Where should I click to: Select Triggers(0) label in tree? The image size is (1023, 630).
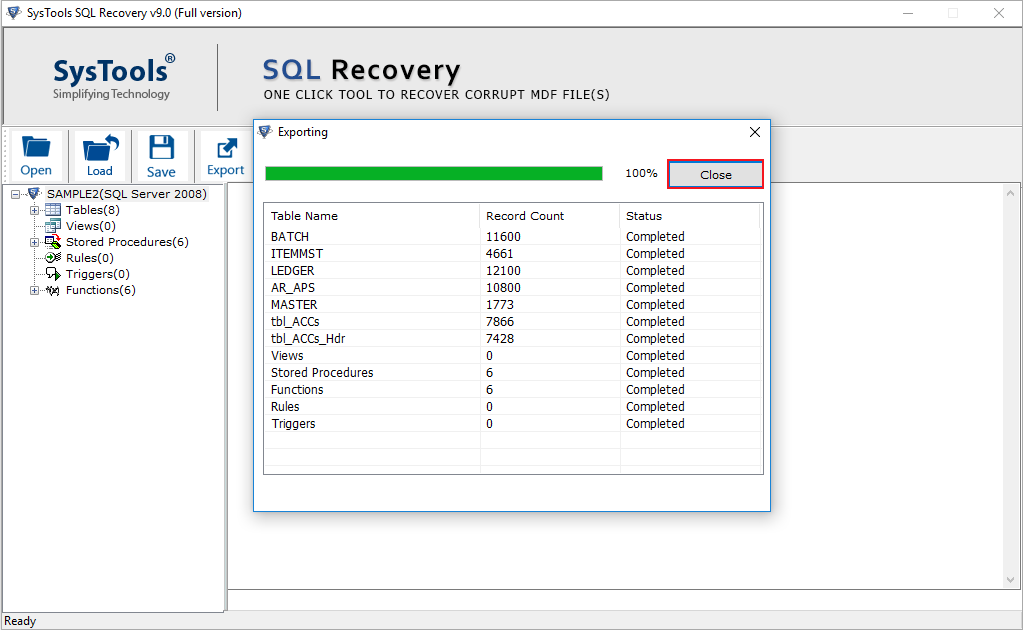coord(98,274)
